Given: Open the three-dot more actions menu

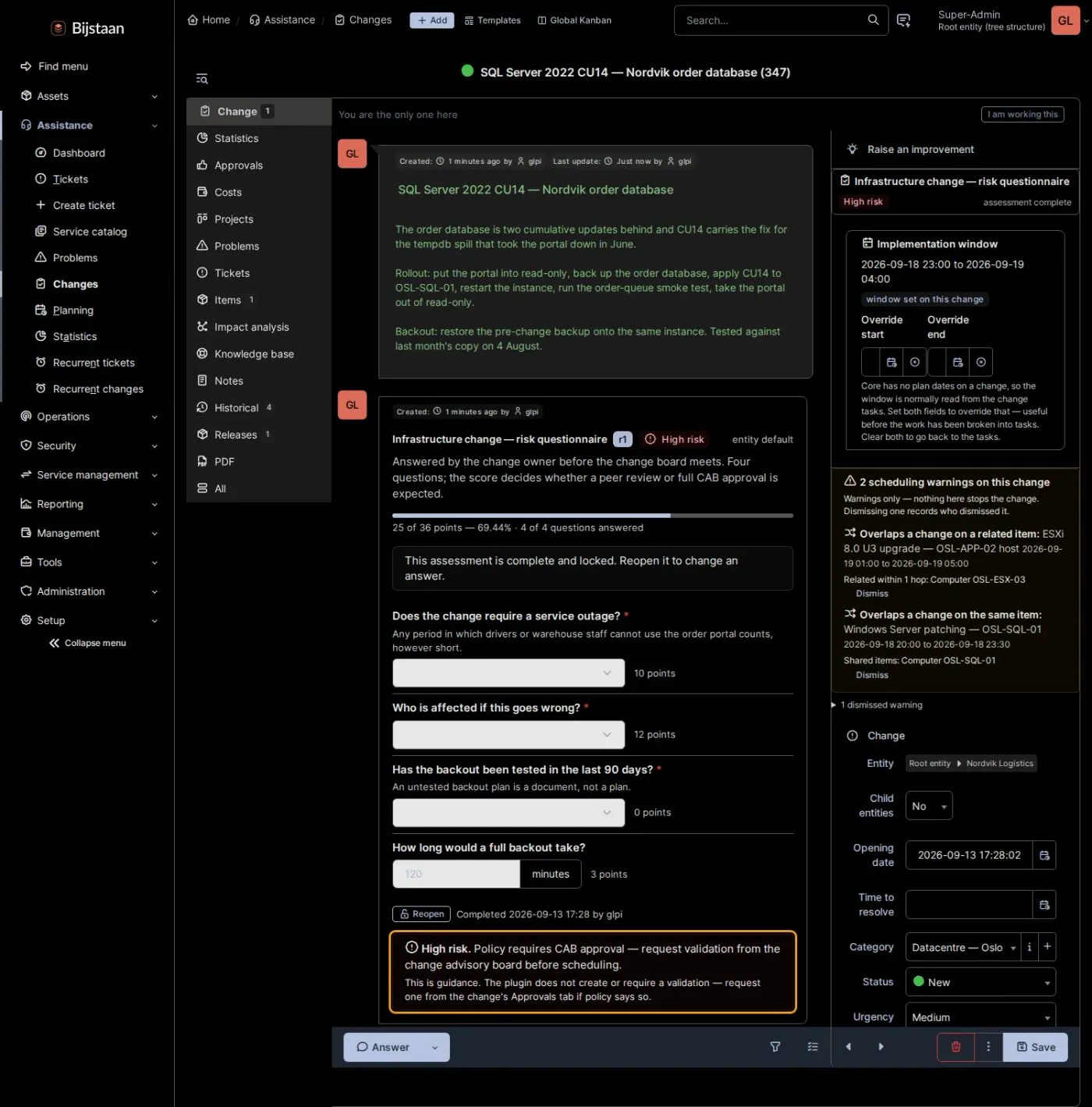Looking at the screenshot, I should coord(988,1047).
